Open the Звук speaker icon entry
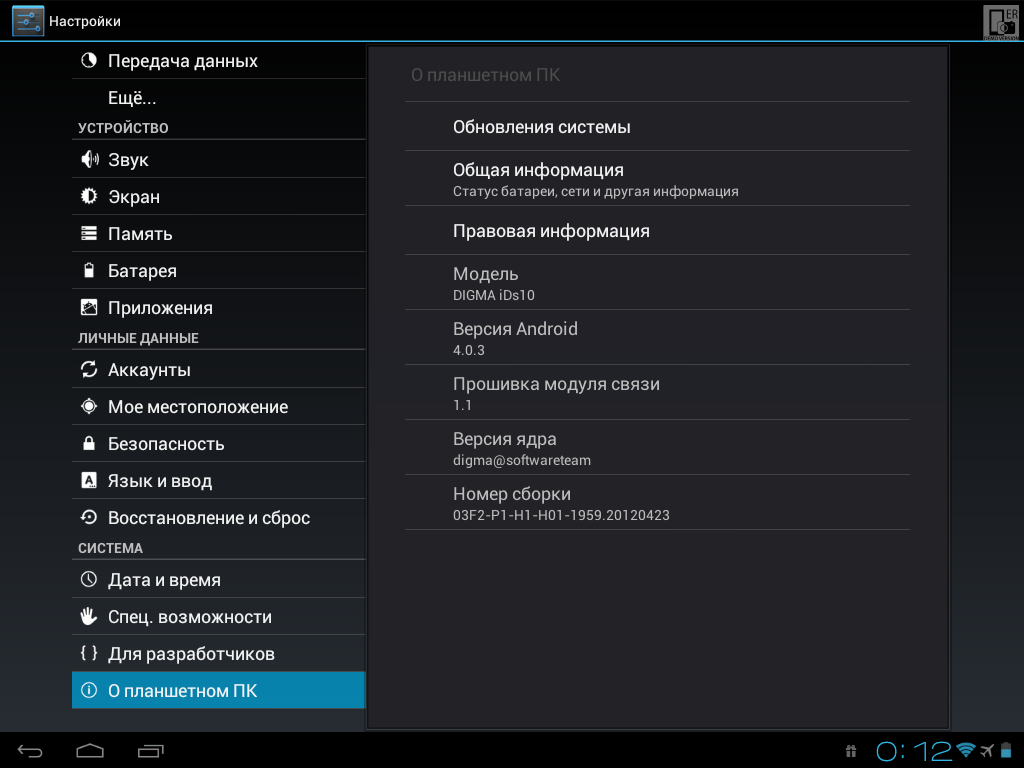The image size is (1024, 768). coord(89,159)
